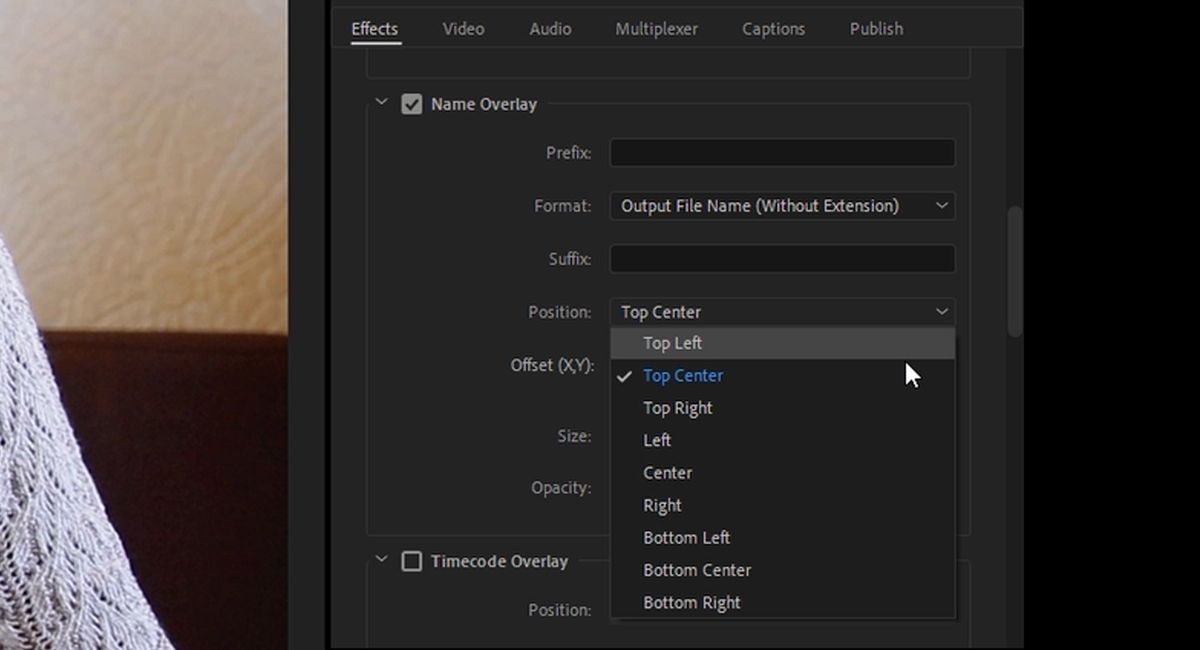Switch to the Video tab
Image resolution: width=1200 pixels, height=650 pixels.
tap(463, 29)
